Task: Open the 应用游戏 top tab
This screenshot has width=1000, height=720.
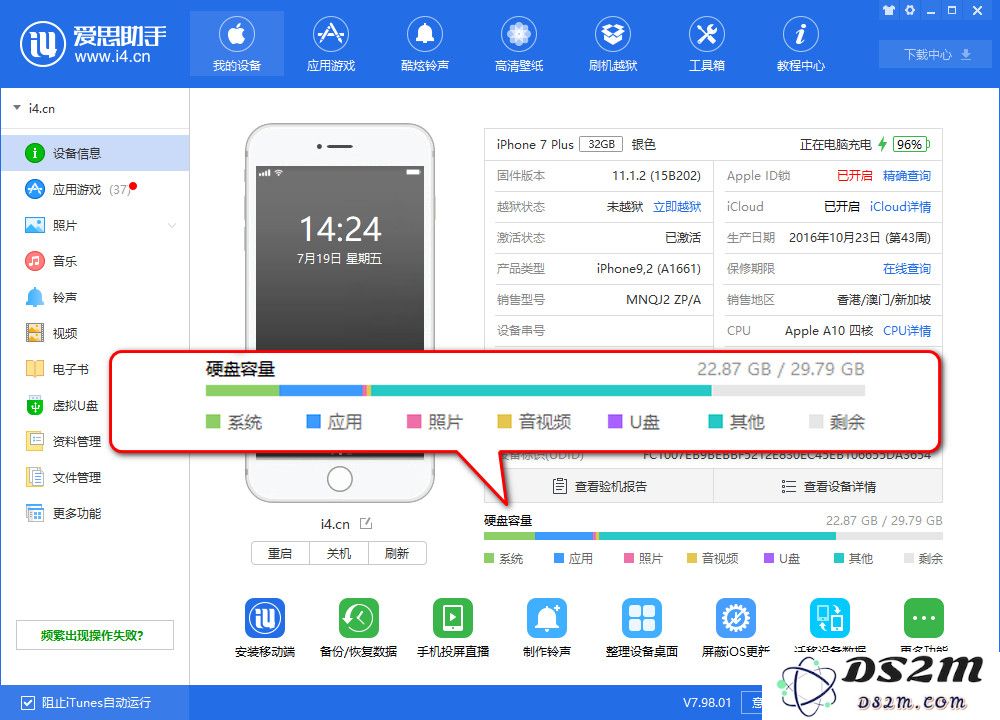Action: coord(330,44)
